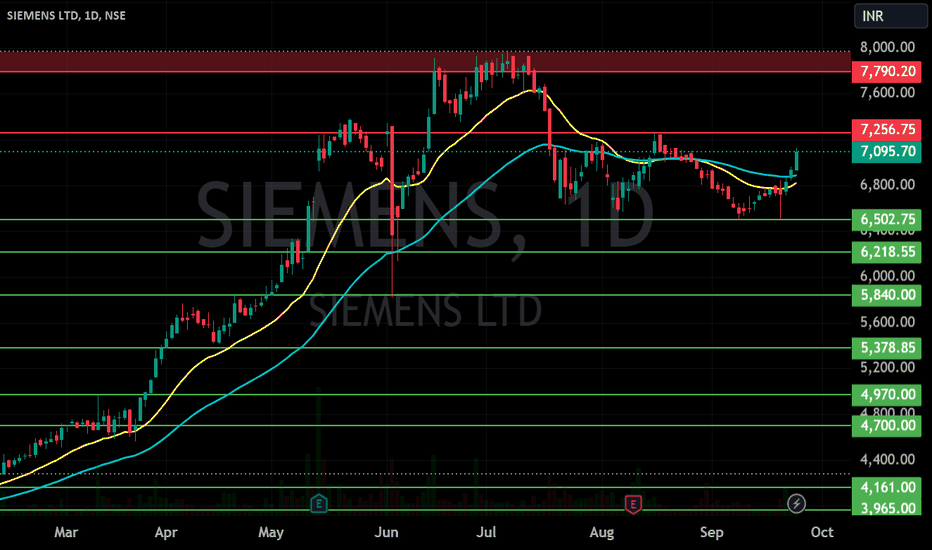Click the lightning bolt event icon near October
932x550 pixels.
tap(796, 504)
